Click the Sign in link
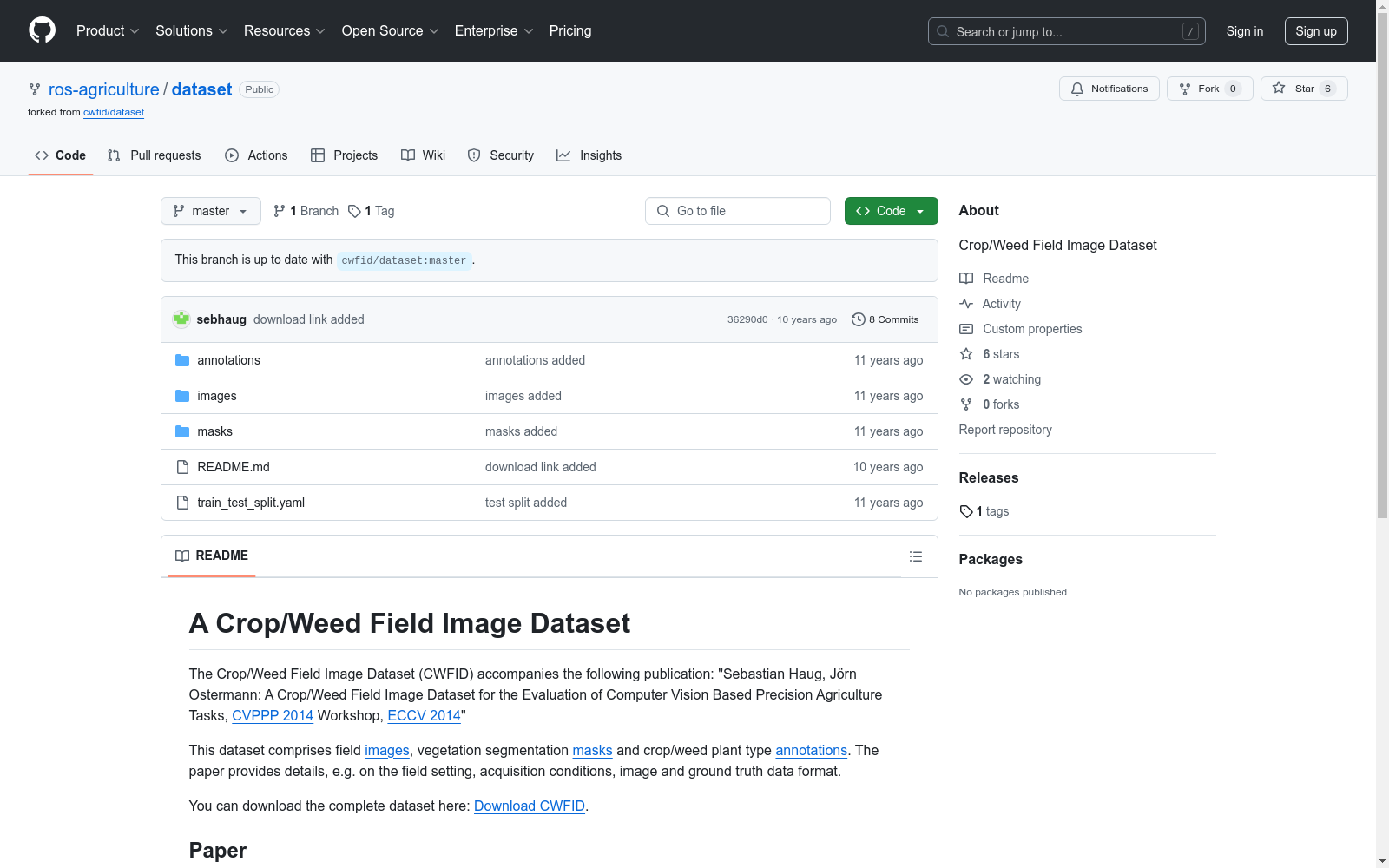This screenshot has width=1389, height=868. 1245,31
